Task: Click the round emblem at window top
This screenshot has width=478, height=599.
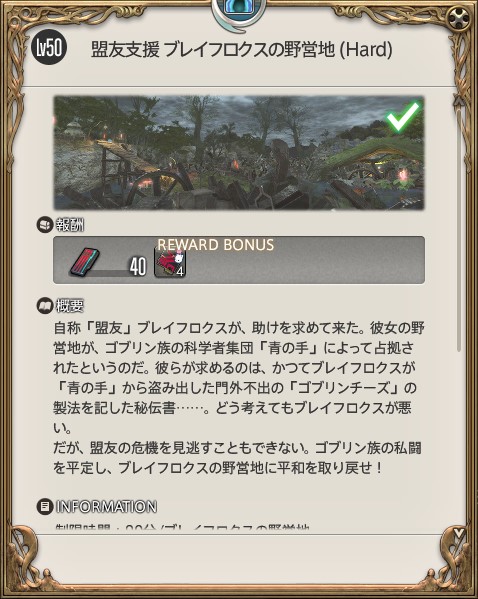Action: tap(239, 11)
